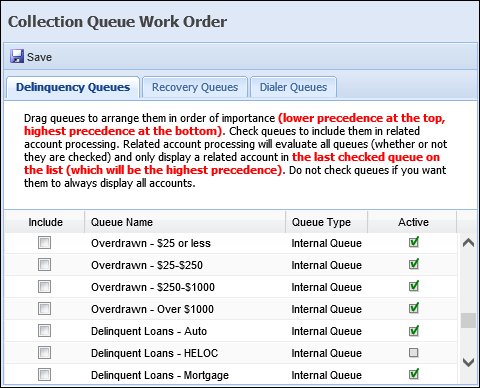The width and height of the screenshot is (480, 388).
Task: Select the 'Delinquent Loans - Mortgage' queue name
Action: (160, 375)
